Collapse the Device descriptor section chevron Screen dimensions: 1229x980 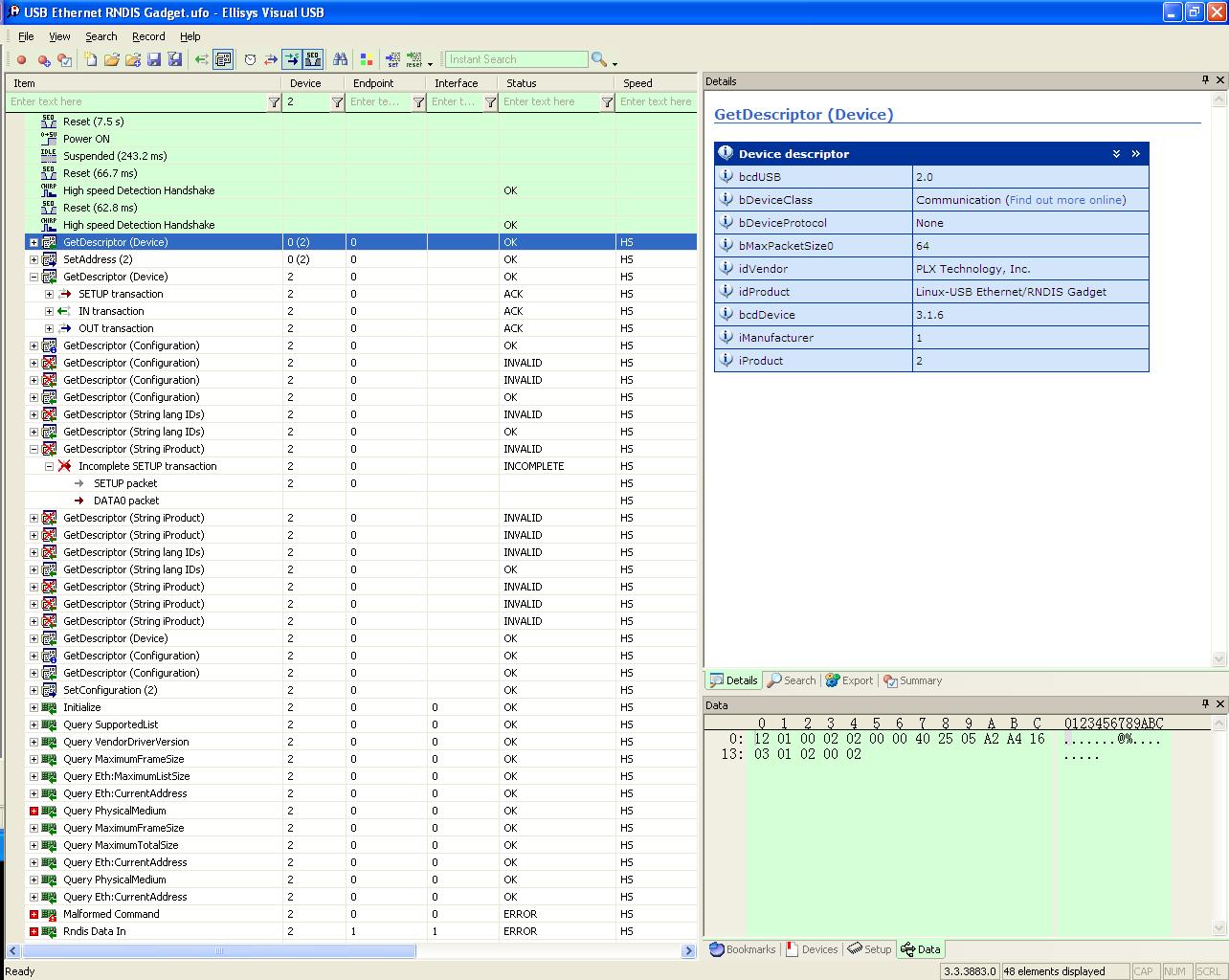(x=1116, y=154)
